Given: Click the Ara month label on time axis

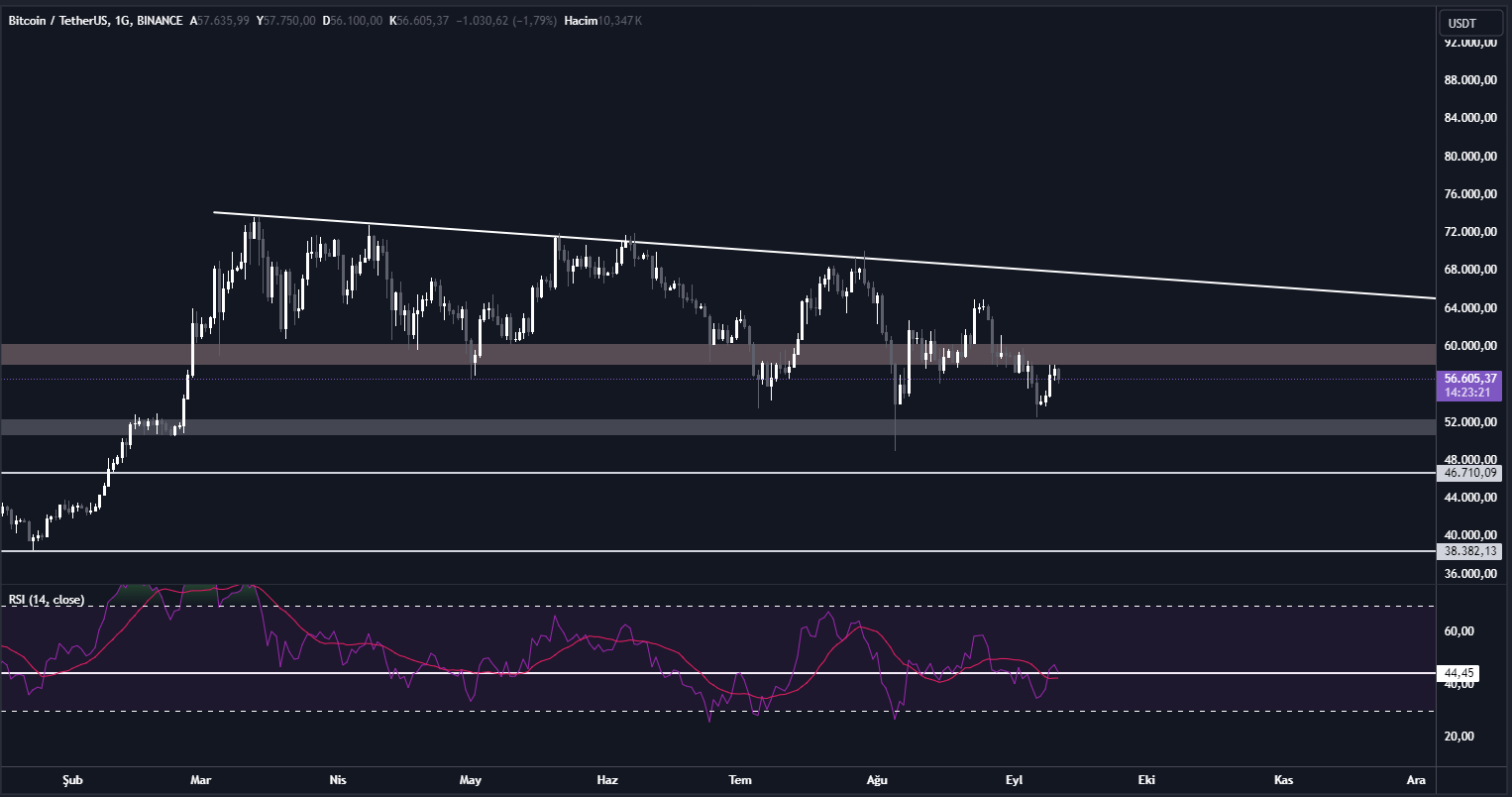Looking at the screenshot, I should (x=1417, y=780).
